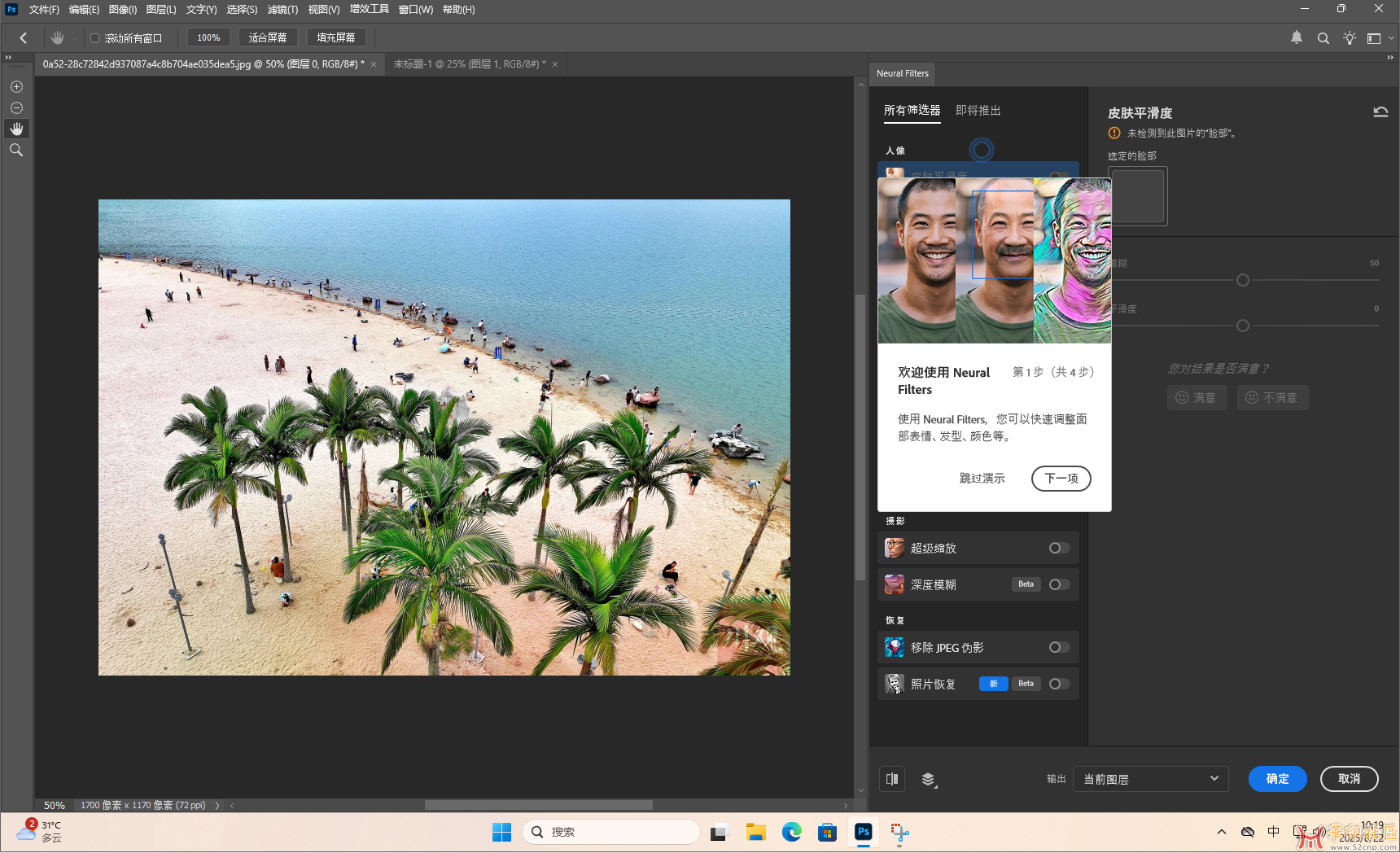Image resolution: width=1400 pixels, height=853 pixels.
Task: Select the Add to selection tool
Action: [16, 86]
